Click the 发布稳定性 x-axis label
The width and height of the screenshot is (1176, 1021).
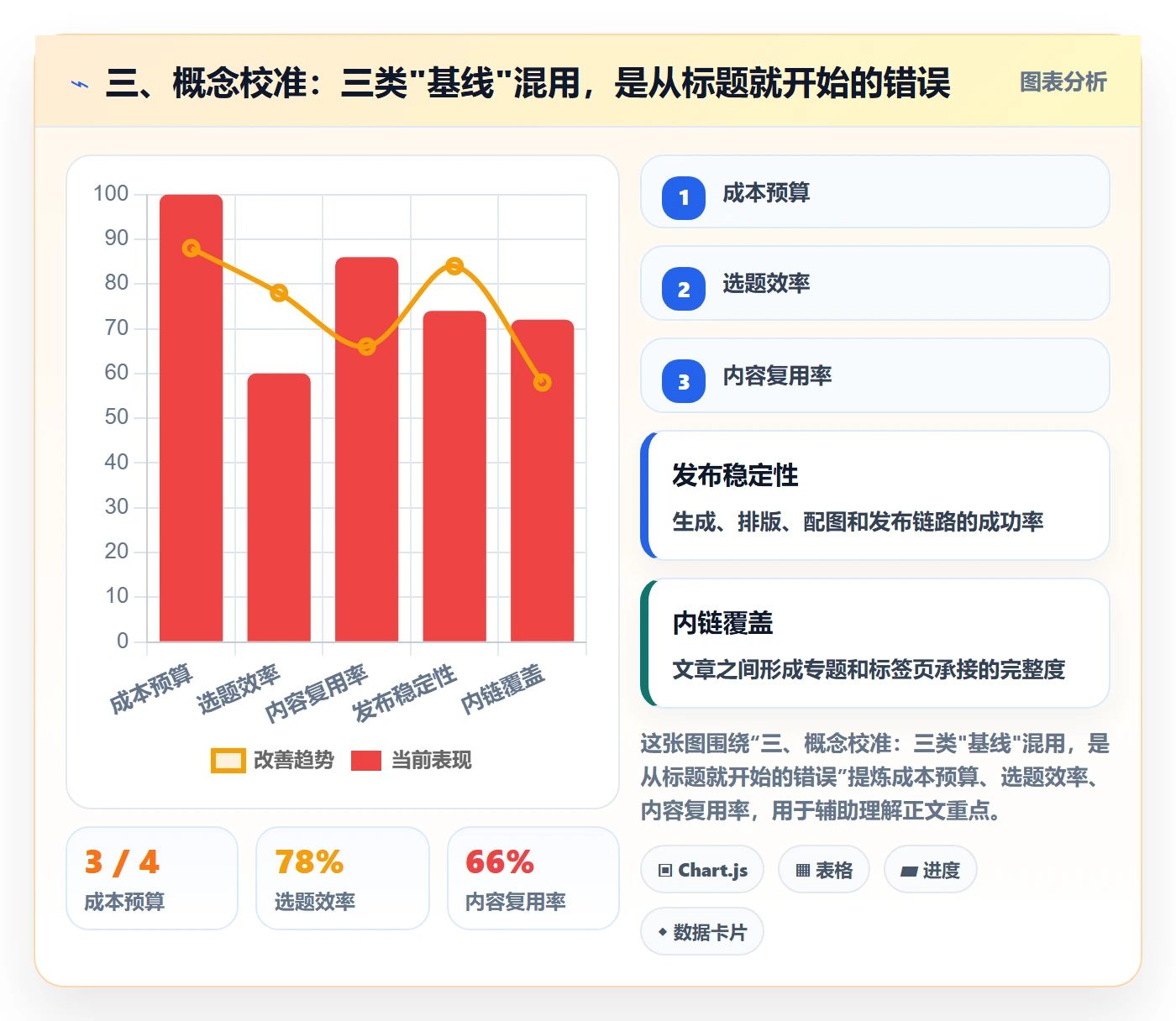pos(405,694)
